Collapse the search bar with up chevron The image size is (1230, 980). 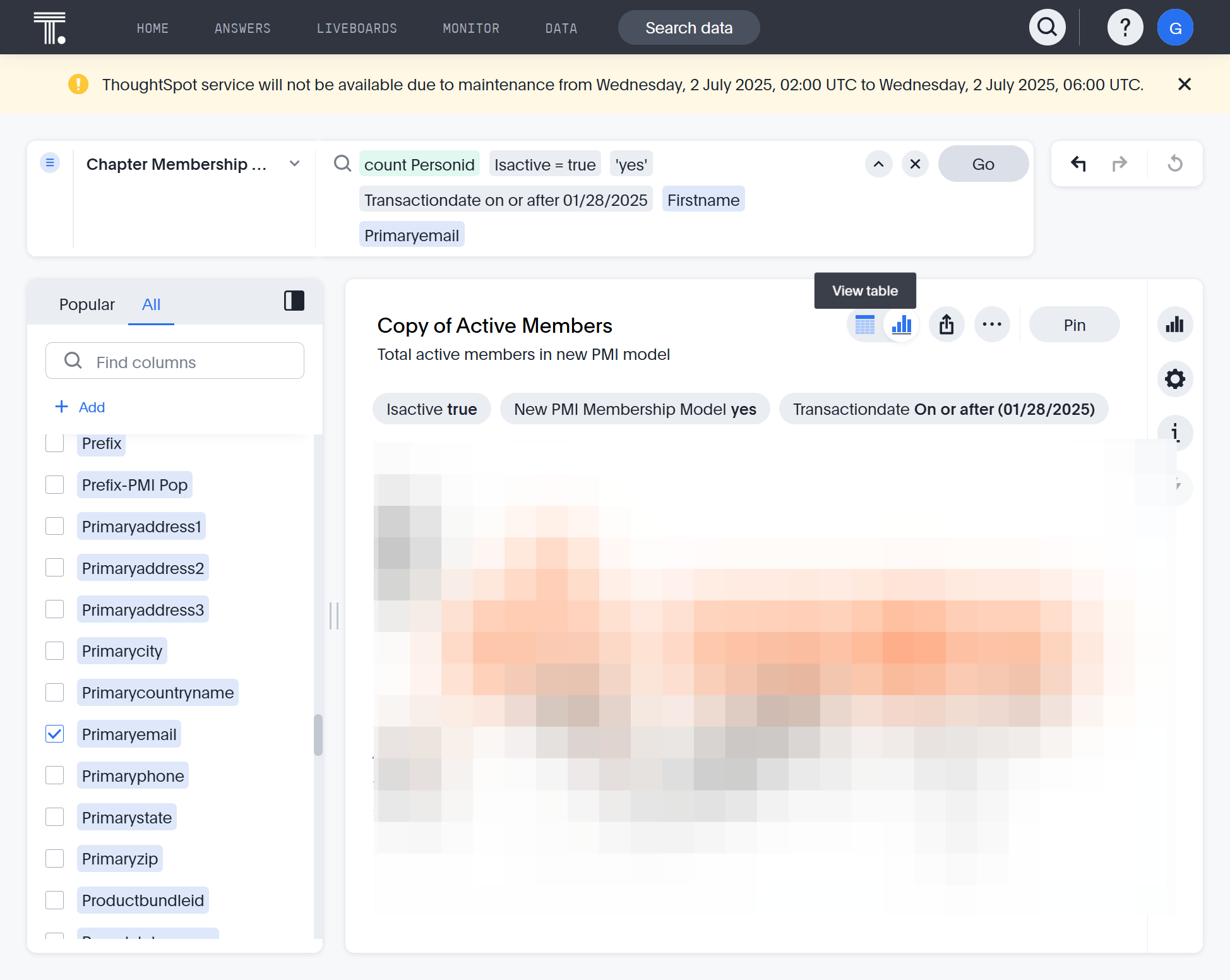tap(878, 164)
